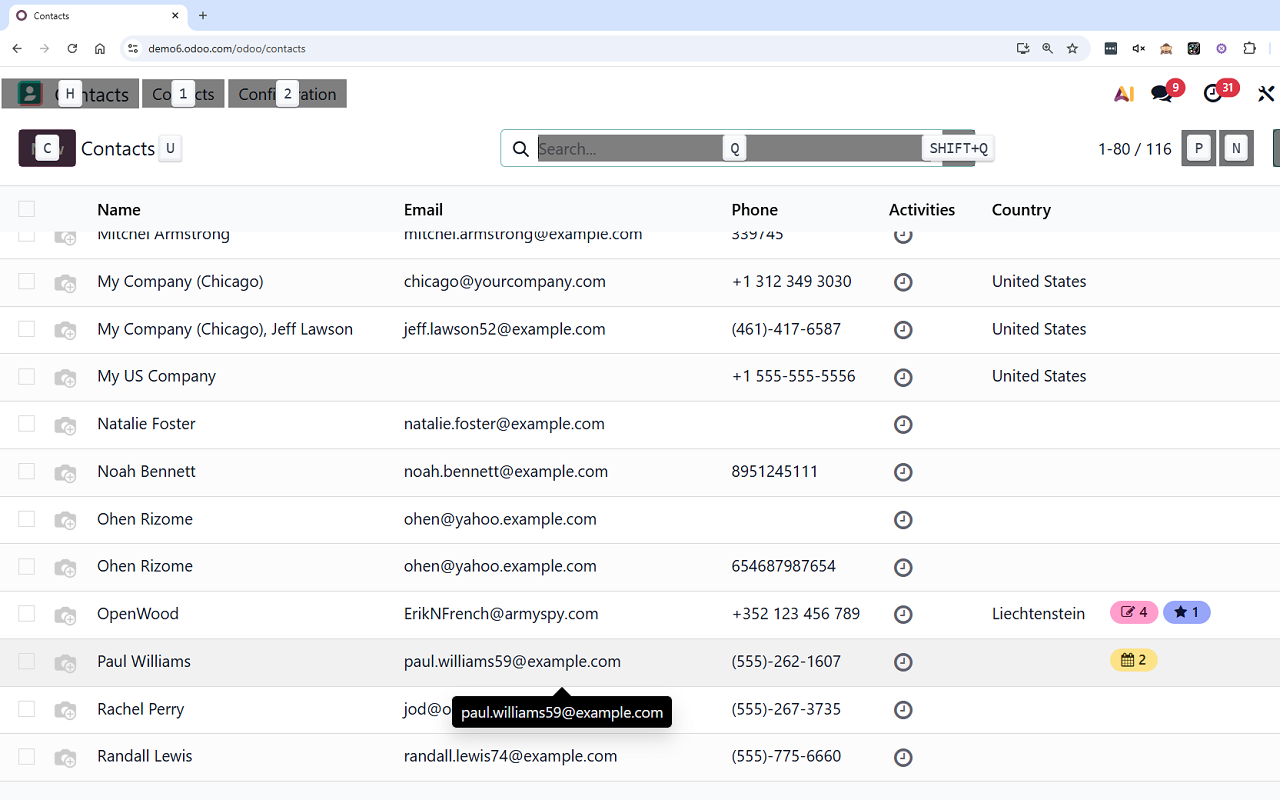The width and height of the screenshot is (1280, 800).
Task: Click OpenWood's pink tag showing 4
Action: [x=1134, y=612]
